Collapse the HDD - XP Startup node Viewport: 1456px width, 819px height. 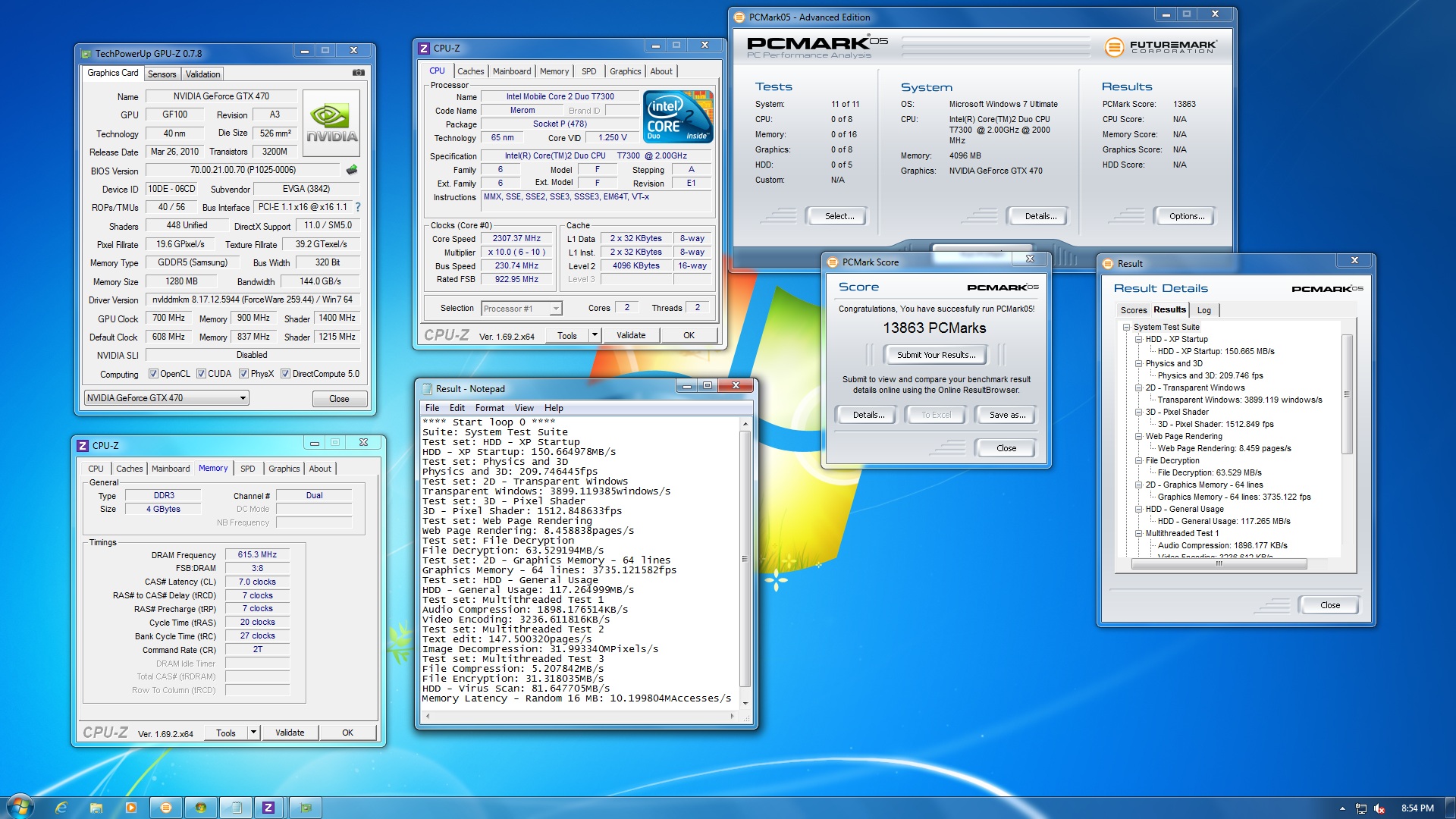point(1139,340)
